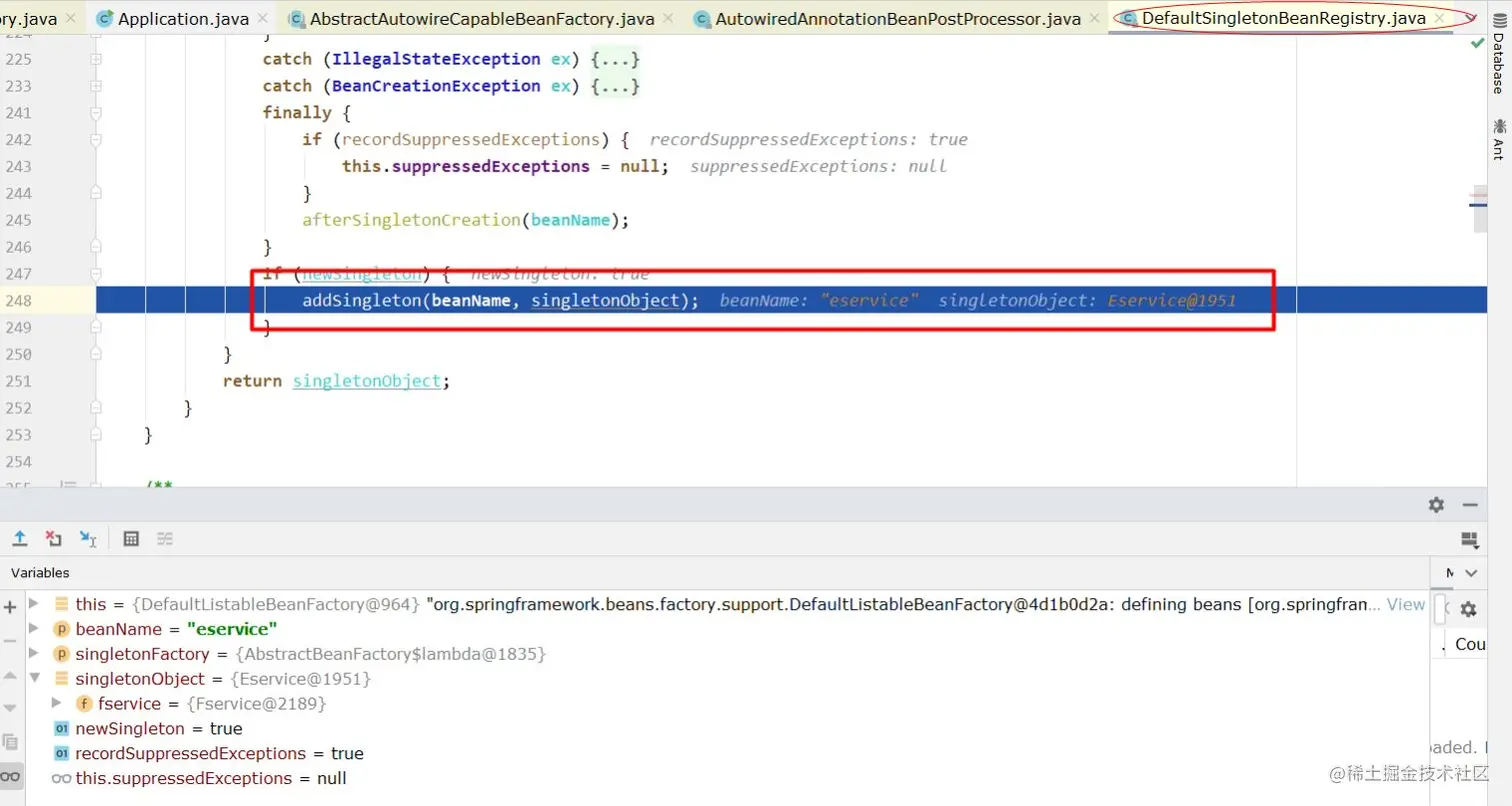
Task: Toggle the glasses watches-in-variables icon
Action: coord(10,776)
